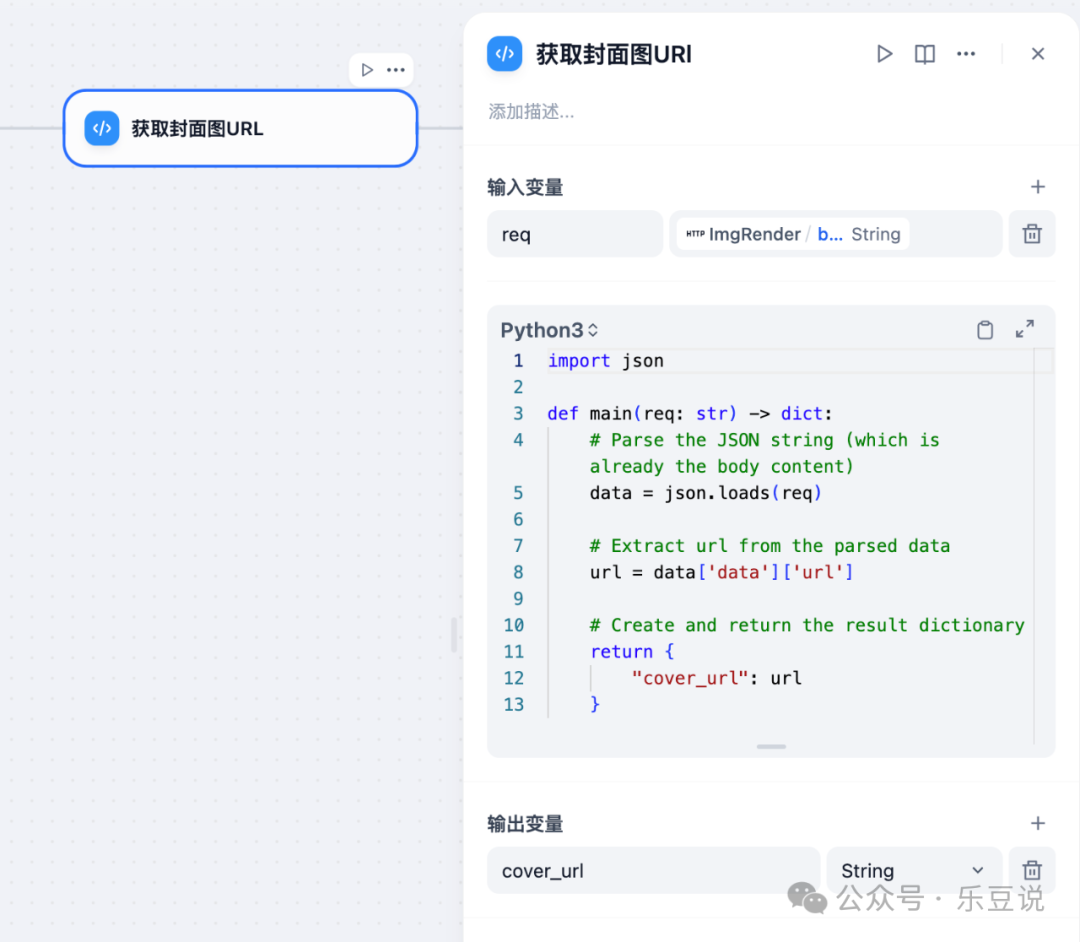Delete the req input variable
1080x942 pixels.
(x=1032, y=234)
